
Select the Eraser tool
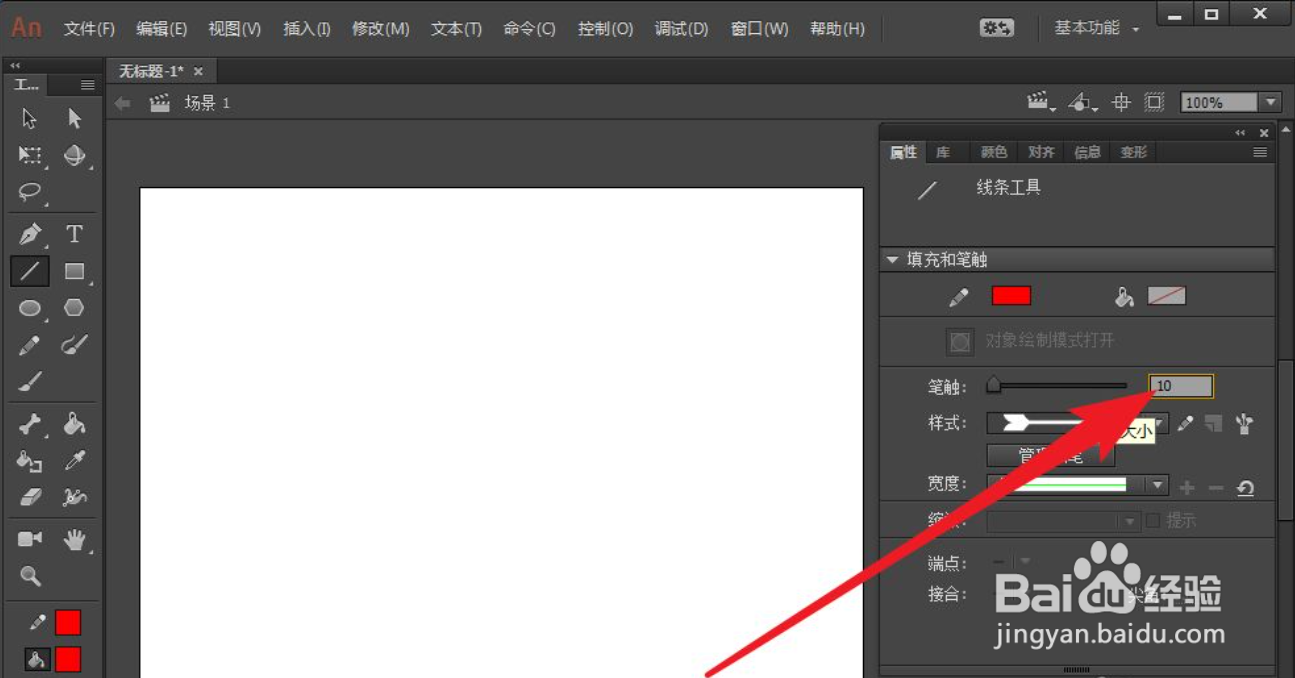click(30, 497)
